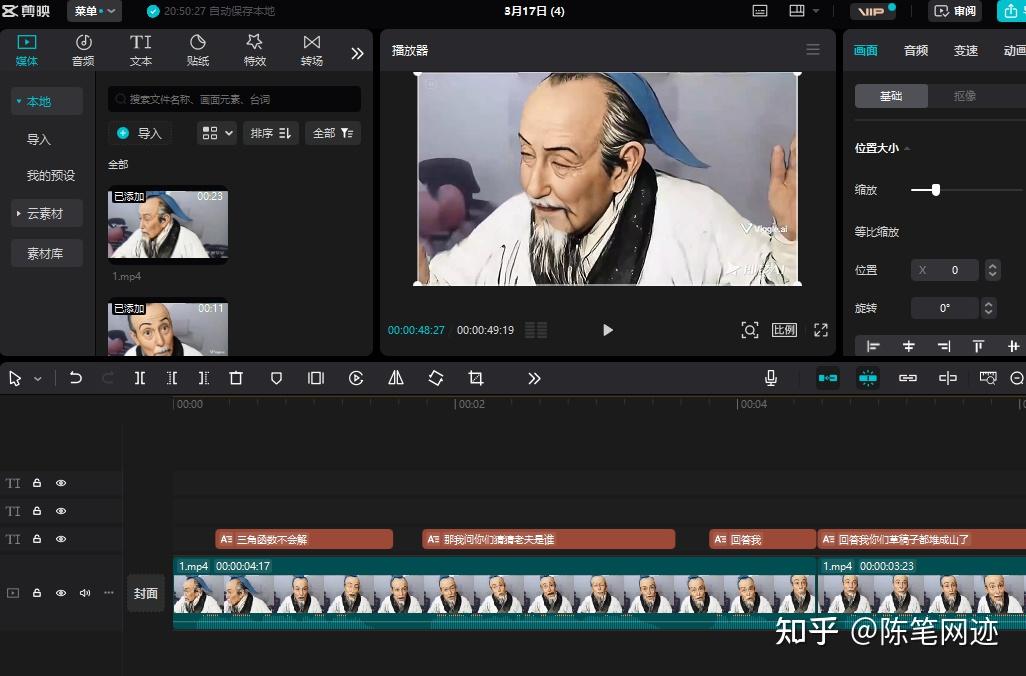Screen dimensions: 1026x676
Task: Add a marker with shield icon
Action: [x=276, y=378]
